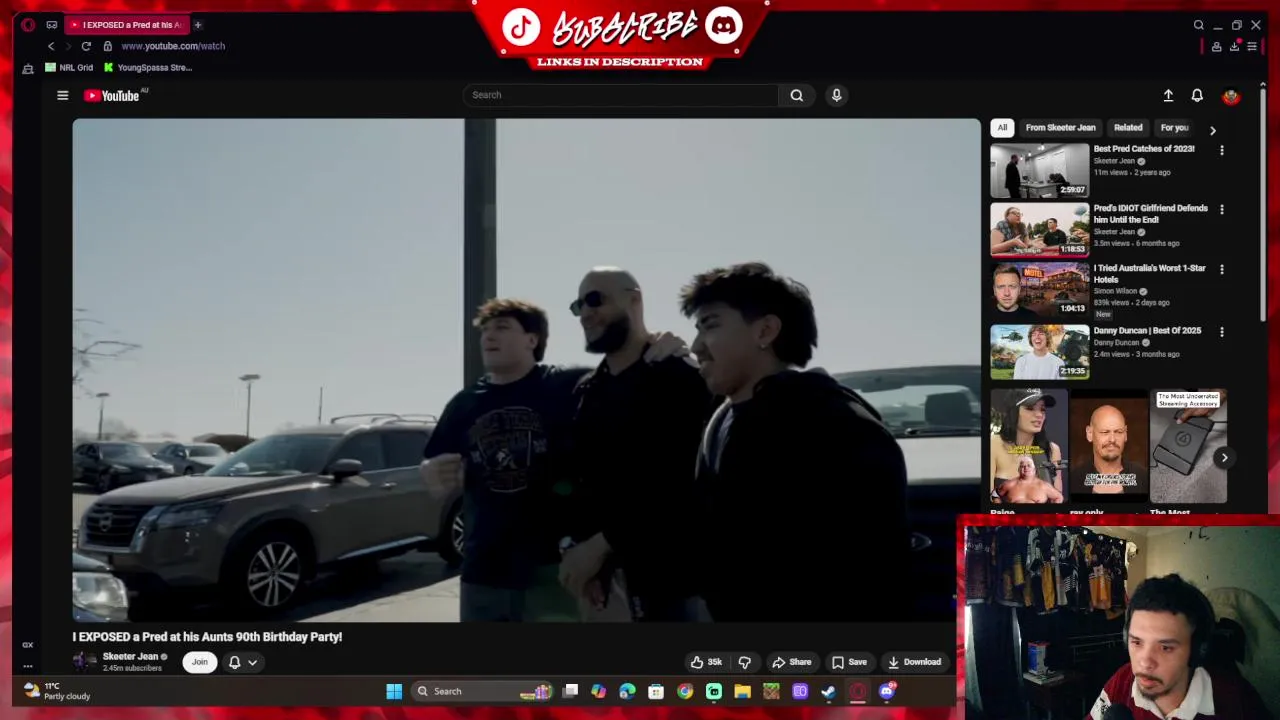1280x720 pixels.
Task: Save the video with Save button
Action: coord(849,662)
